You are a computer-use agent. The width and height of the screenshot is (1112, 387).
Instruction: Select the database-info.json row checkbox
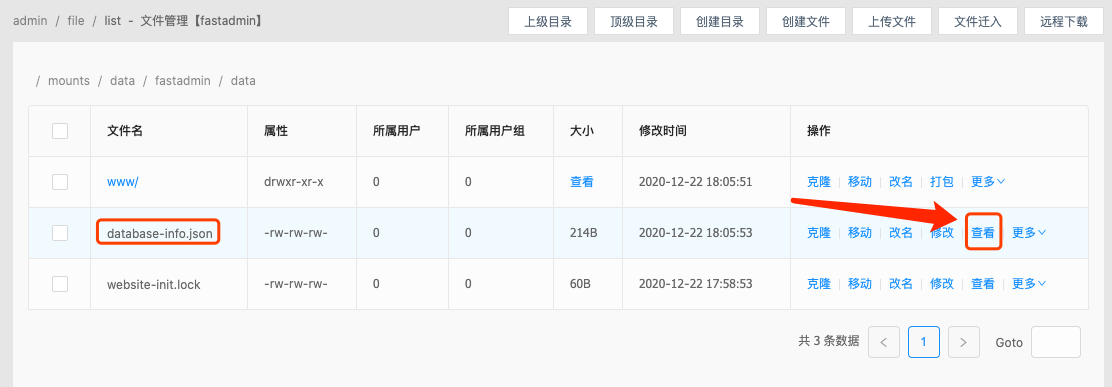pos(60,232)
